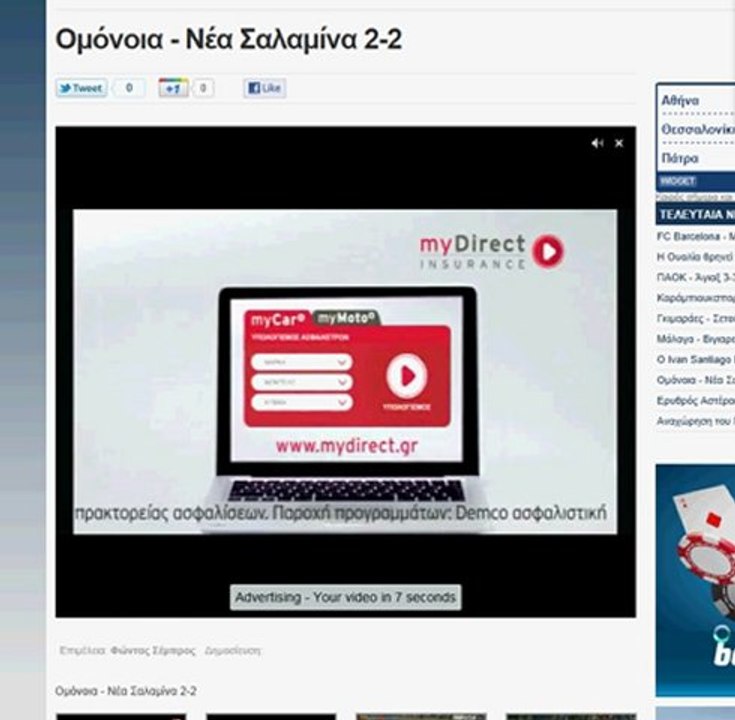Screen dimensions: 735x720
Task: Open the Μάλαγα news item
Action: coord(696,339)
